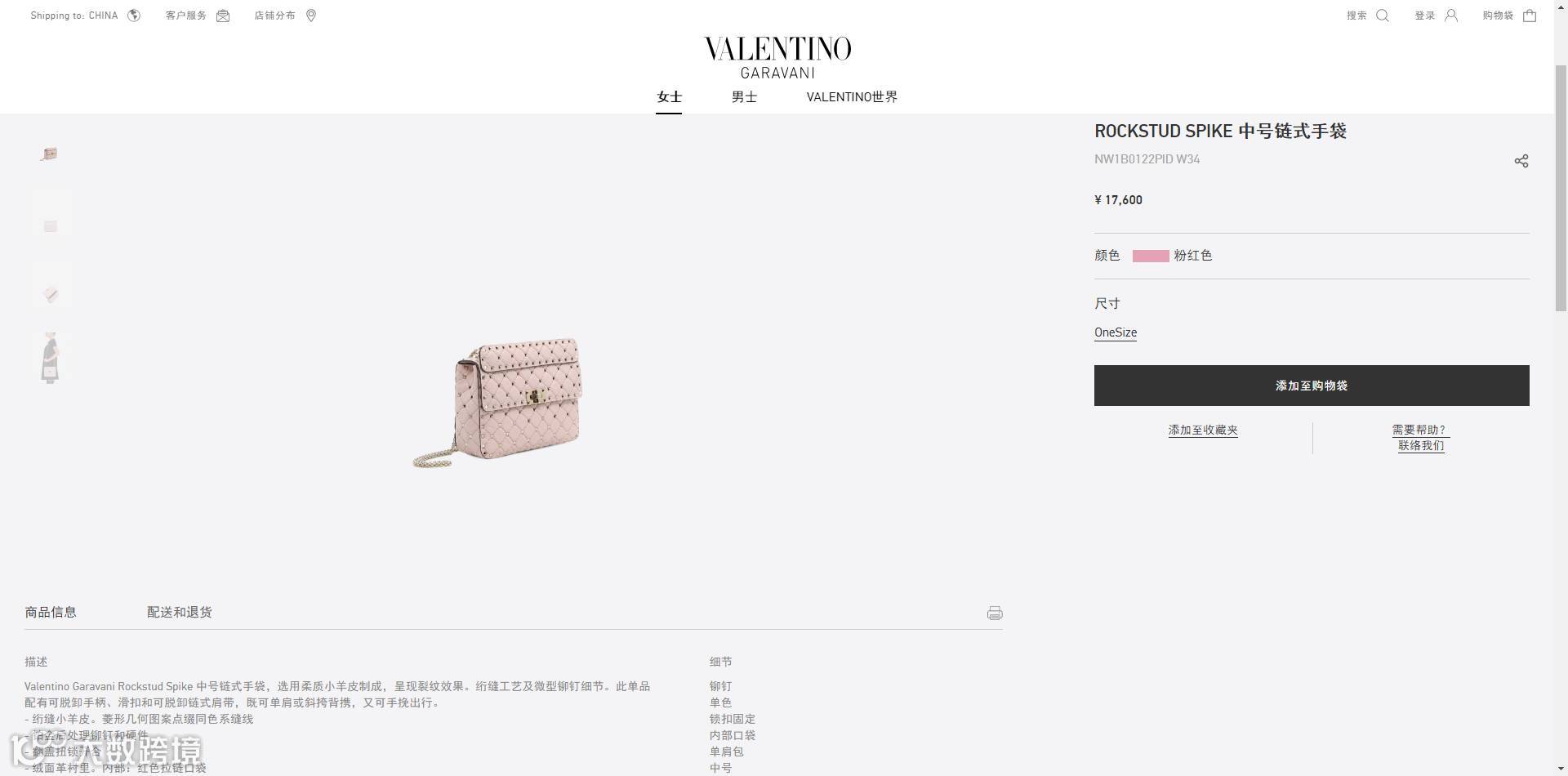This screenshot has height=776, width=1568.
Task: Click the share icon beside product code
Action: pyautogui.click(x=1521, y=161)
